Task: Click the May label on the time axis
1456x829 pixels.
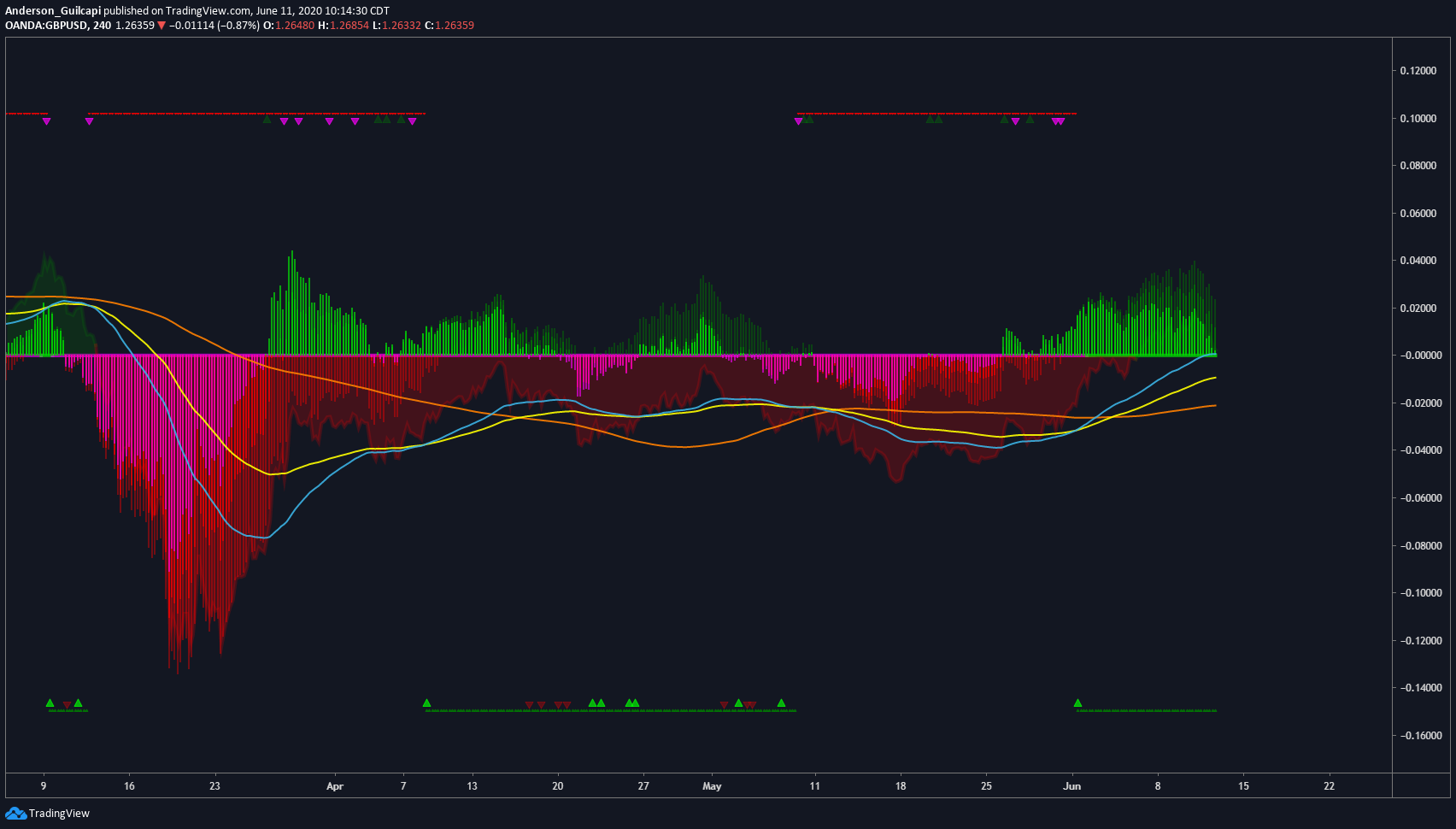Action: [x=712, y=786]
